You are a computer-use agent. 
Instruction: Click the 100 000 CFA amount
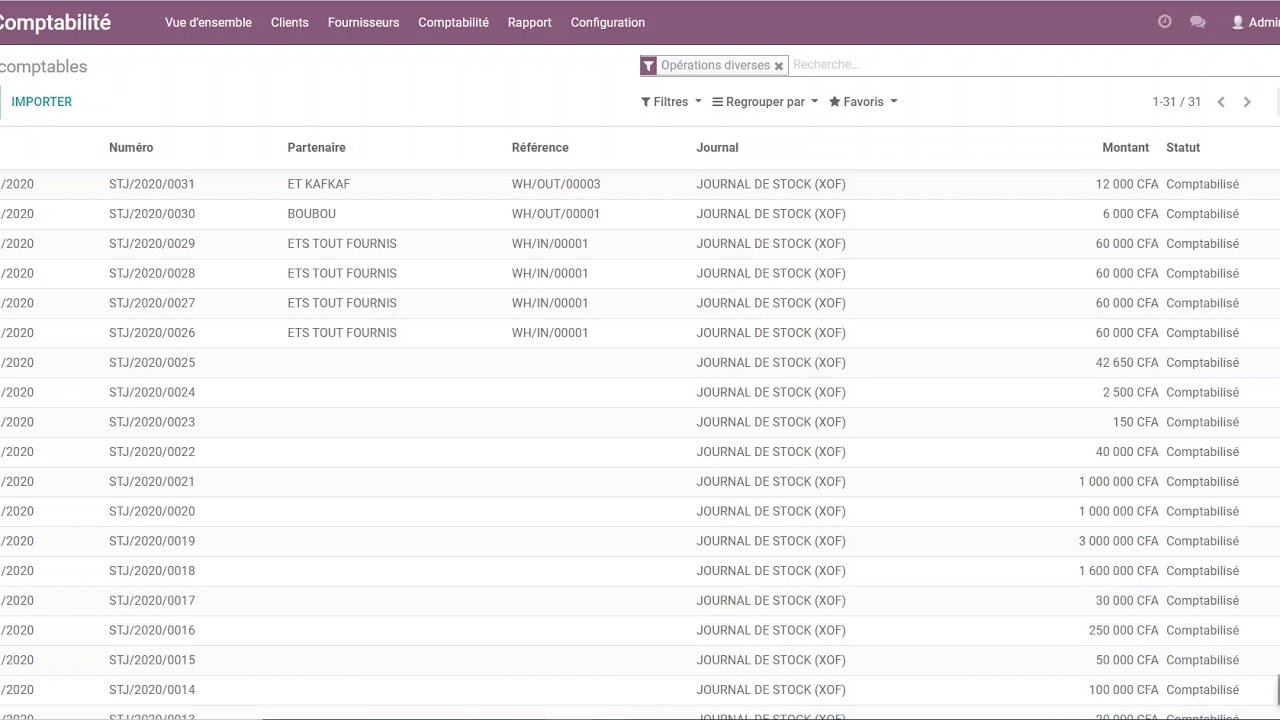pos(1124,690)
